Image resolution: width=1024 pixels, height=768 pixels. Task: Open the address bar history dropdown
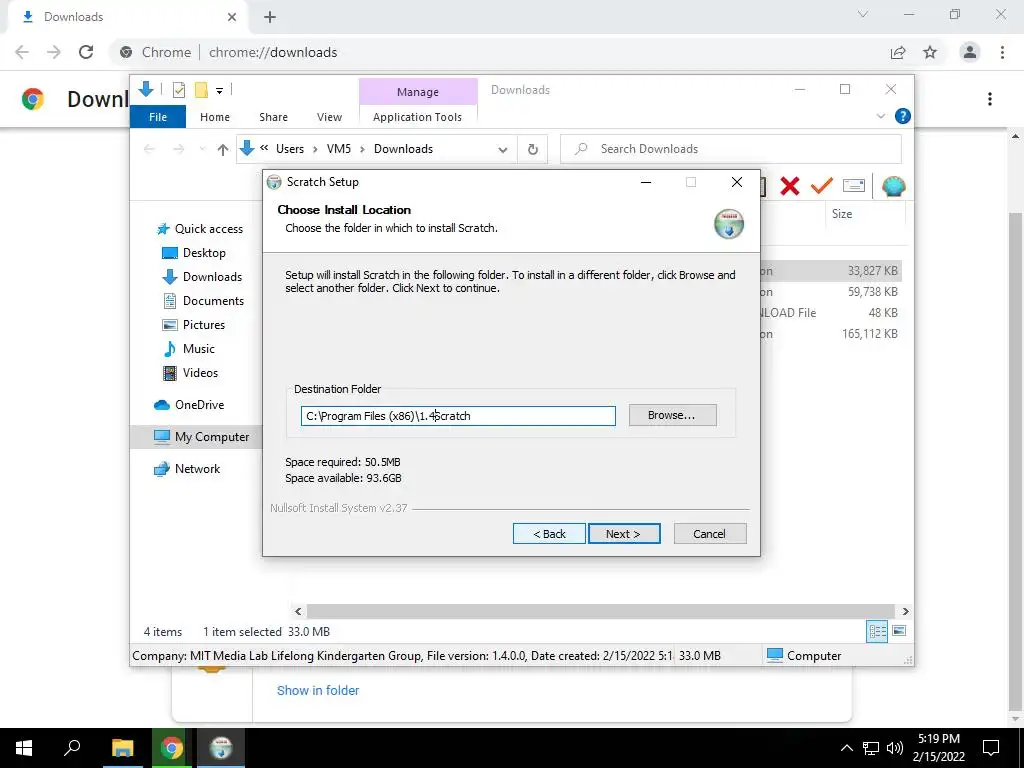point(502,150)
